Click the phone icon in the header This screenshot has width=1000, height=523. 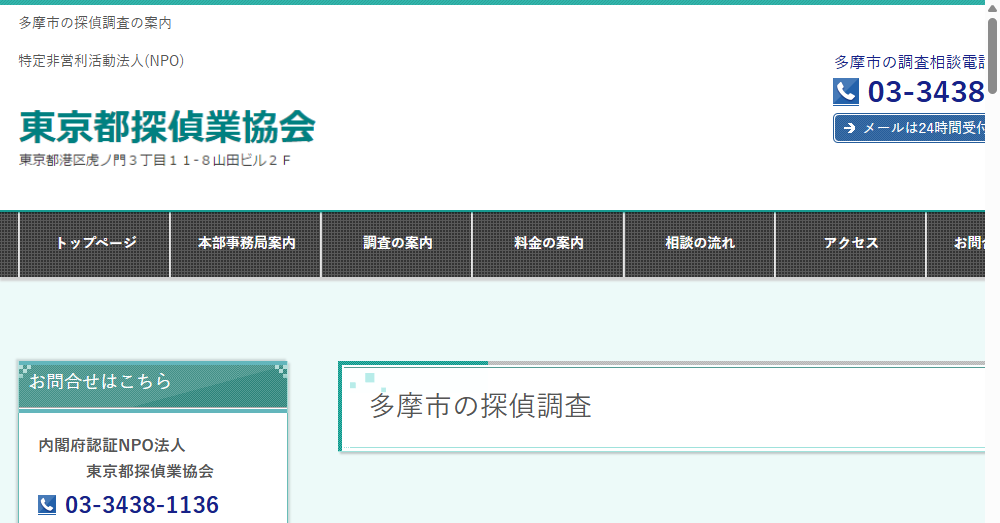[846, 92]
